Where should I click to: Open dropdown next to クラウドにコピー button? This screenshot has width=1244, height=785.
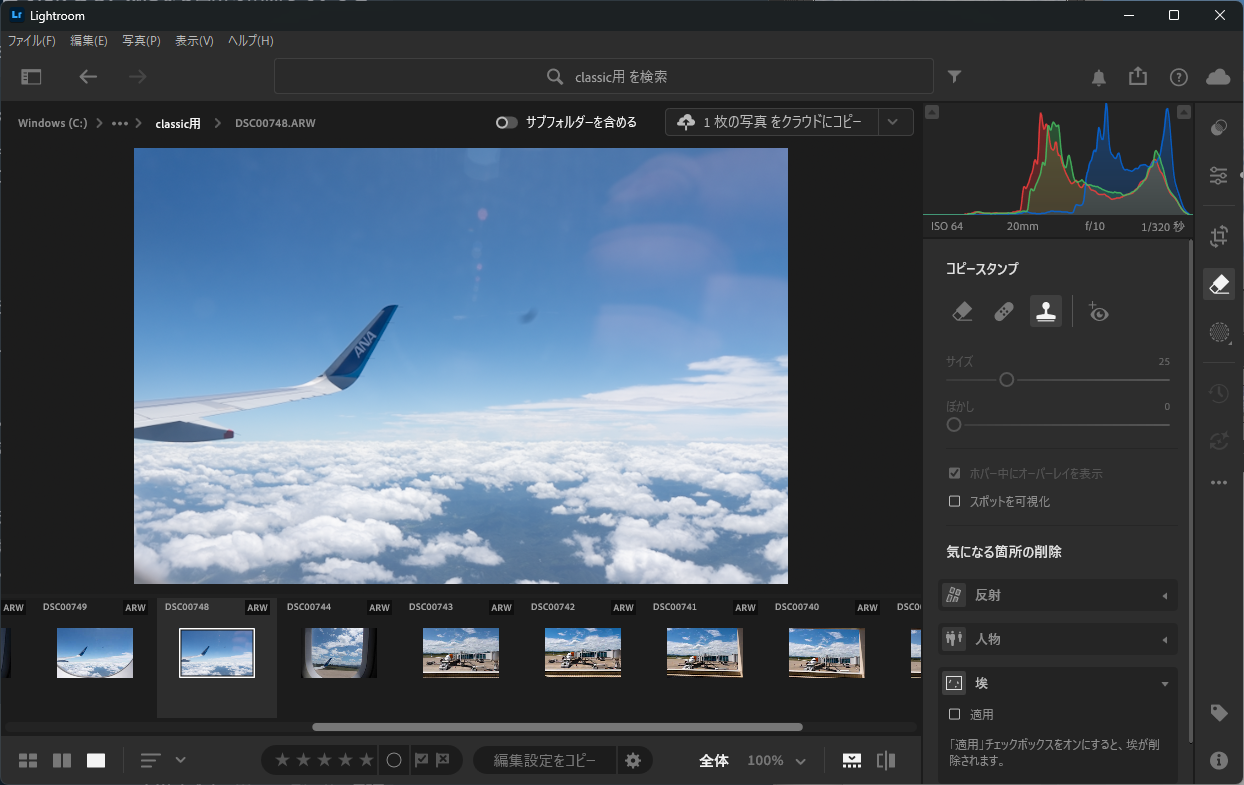pos(895,122)
